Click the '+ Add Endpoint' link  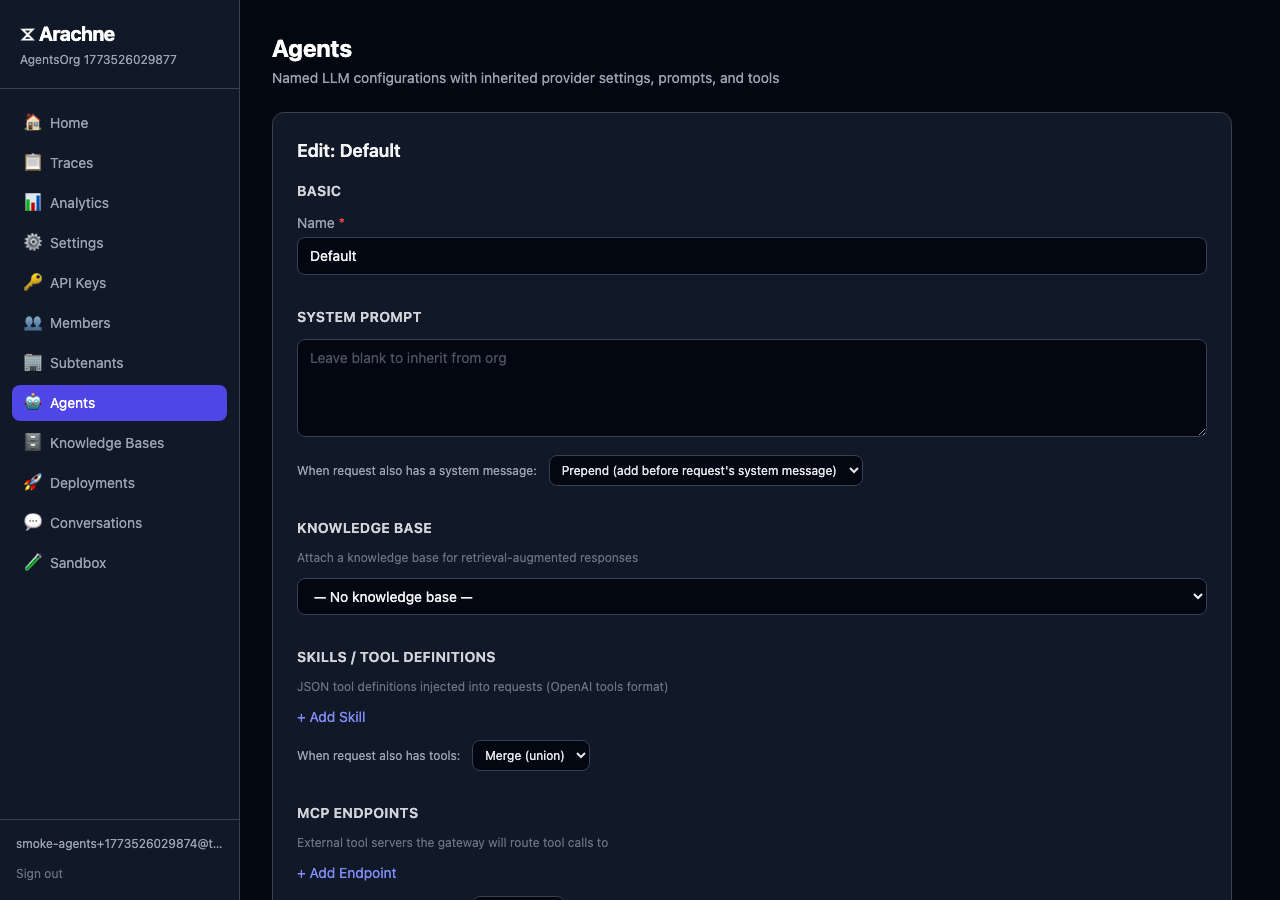(x=346, y=873)
